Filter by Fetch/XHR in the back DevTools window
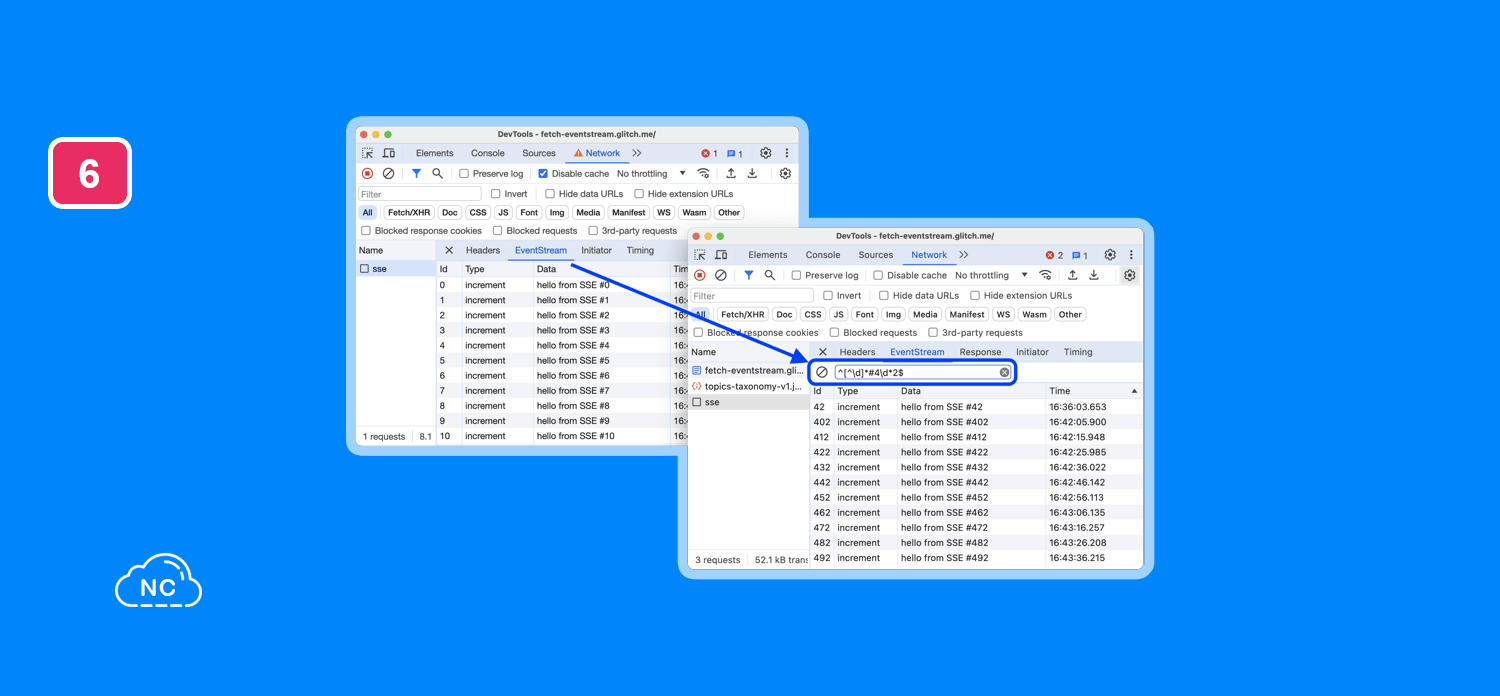Screen dimensions: 1500x696 point(409,212)
